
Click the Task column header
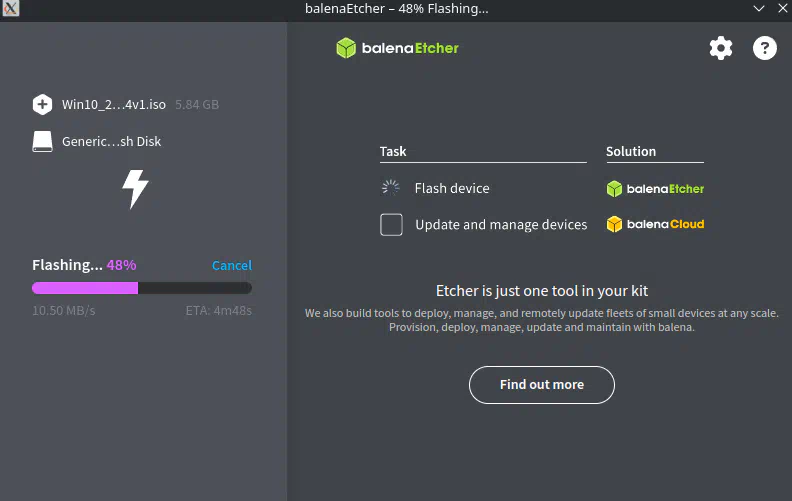click(393, 152)
